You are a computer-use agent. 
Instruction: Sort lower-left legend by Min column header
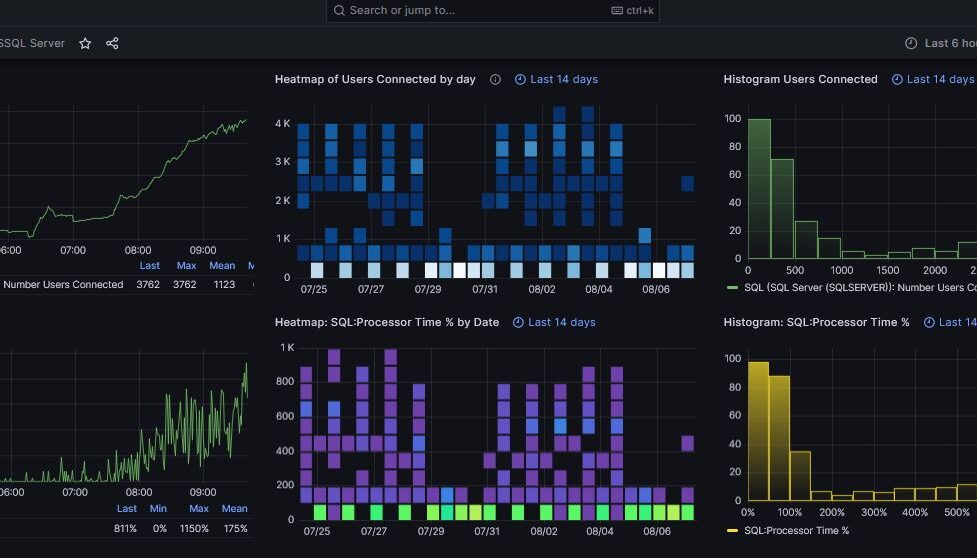coord(158,509)
